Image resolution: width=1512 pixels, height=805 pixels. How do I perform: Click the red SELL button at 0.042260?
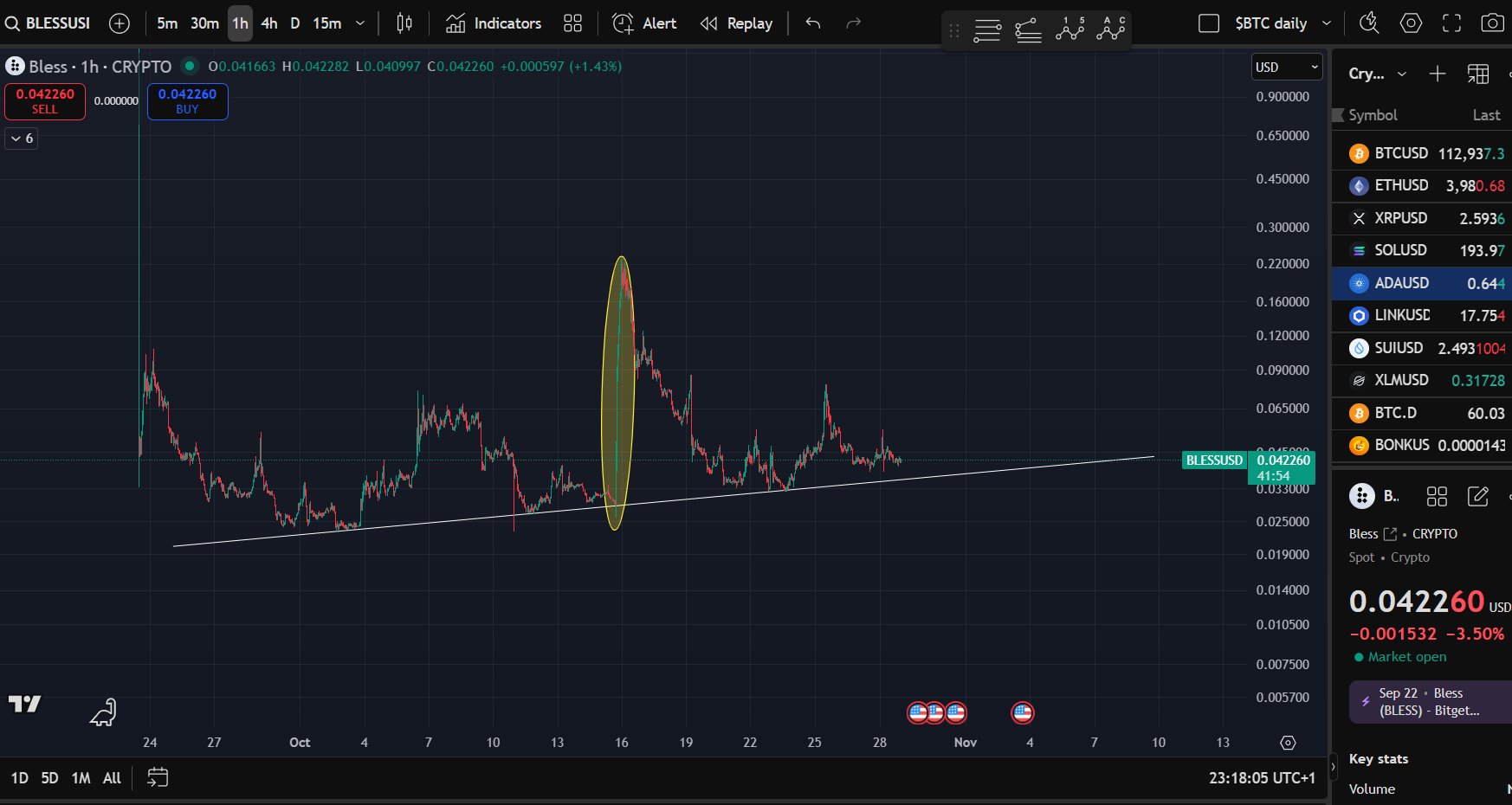tap(45, 101)
